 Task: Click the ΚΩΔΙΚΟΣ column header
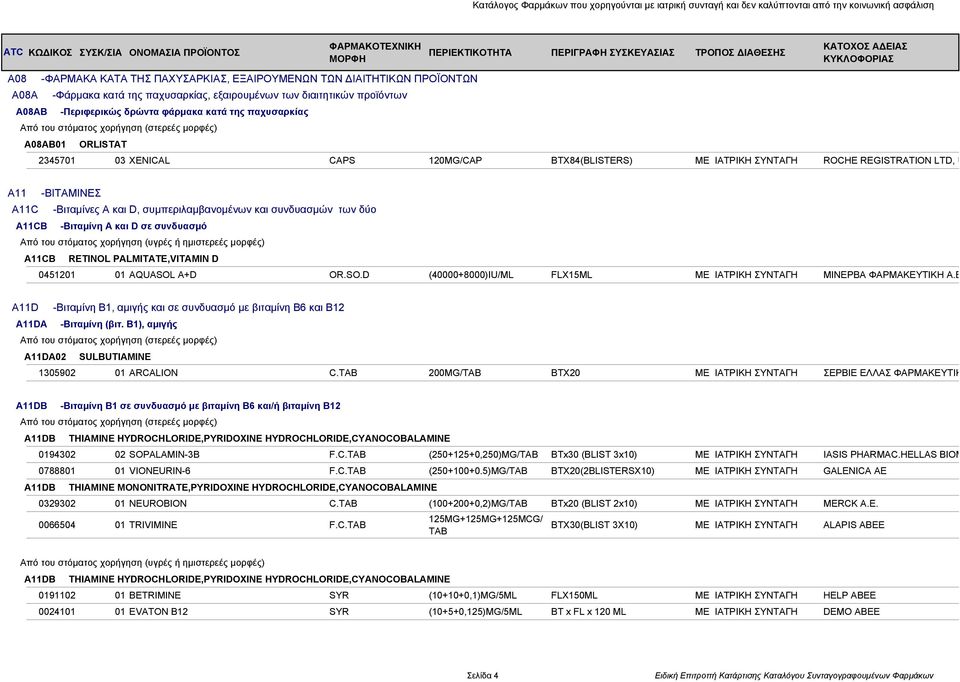(x=50, y=53)
